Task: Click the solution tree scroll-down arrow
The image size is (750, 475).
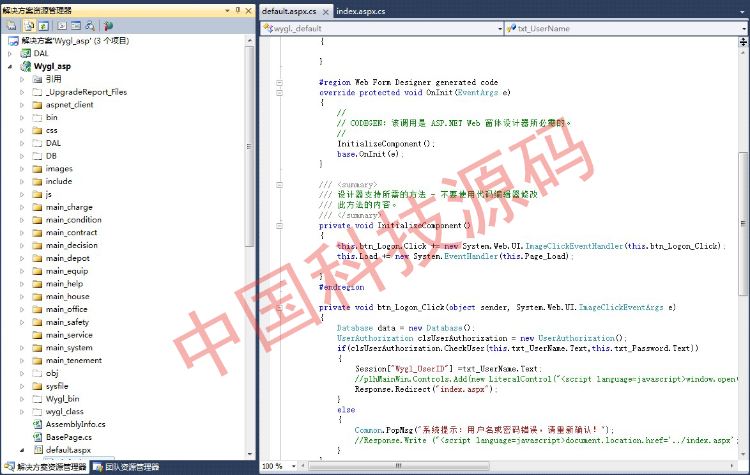Action: [249, 453]
